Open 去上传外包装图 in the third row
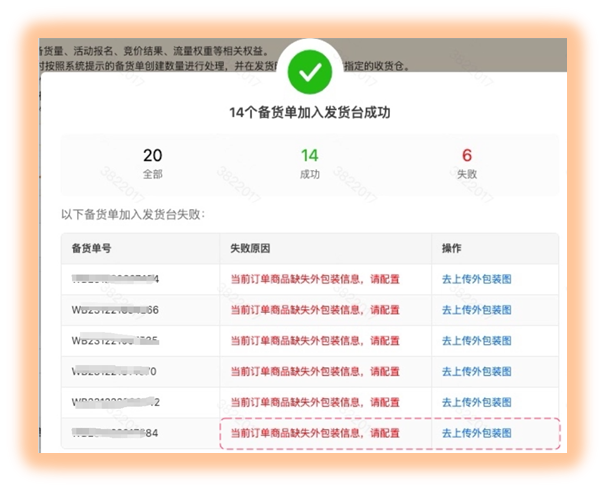The image size is (605, 491). click(476, 341)
